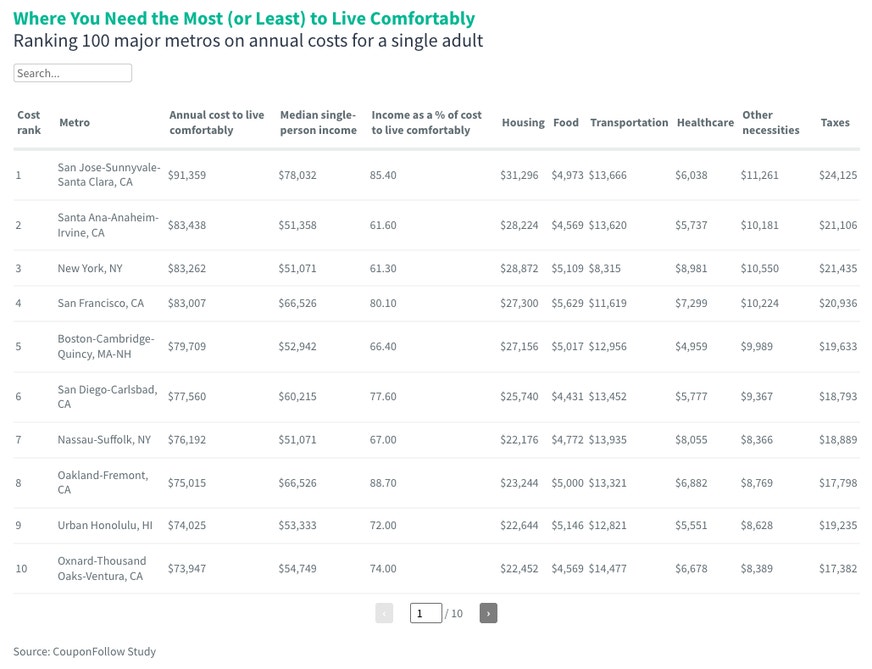Screen dimensions: 872x669
Task: Sort by Annual cost to live comfortably
Action: (216, 122)
